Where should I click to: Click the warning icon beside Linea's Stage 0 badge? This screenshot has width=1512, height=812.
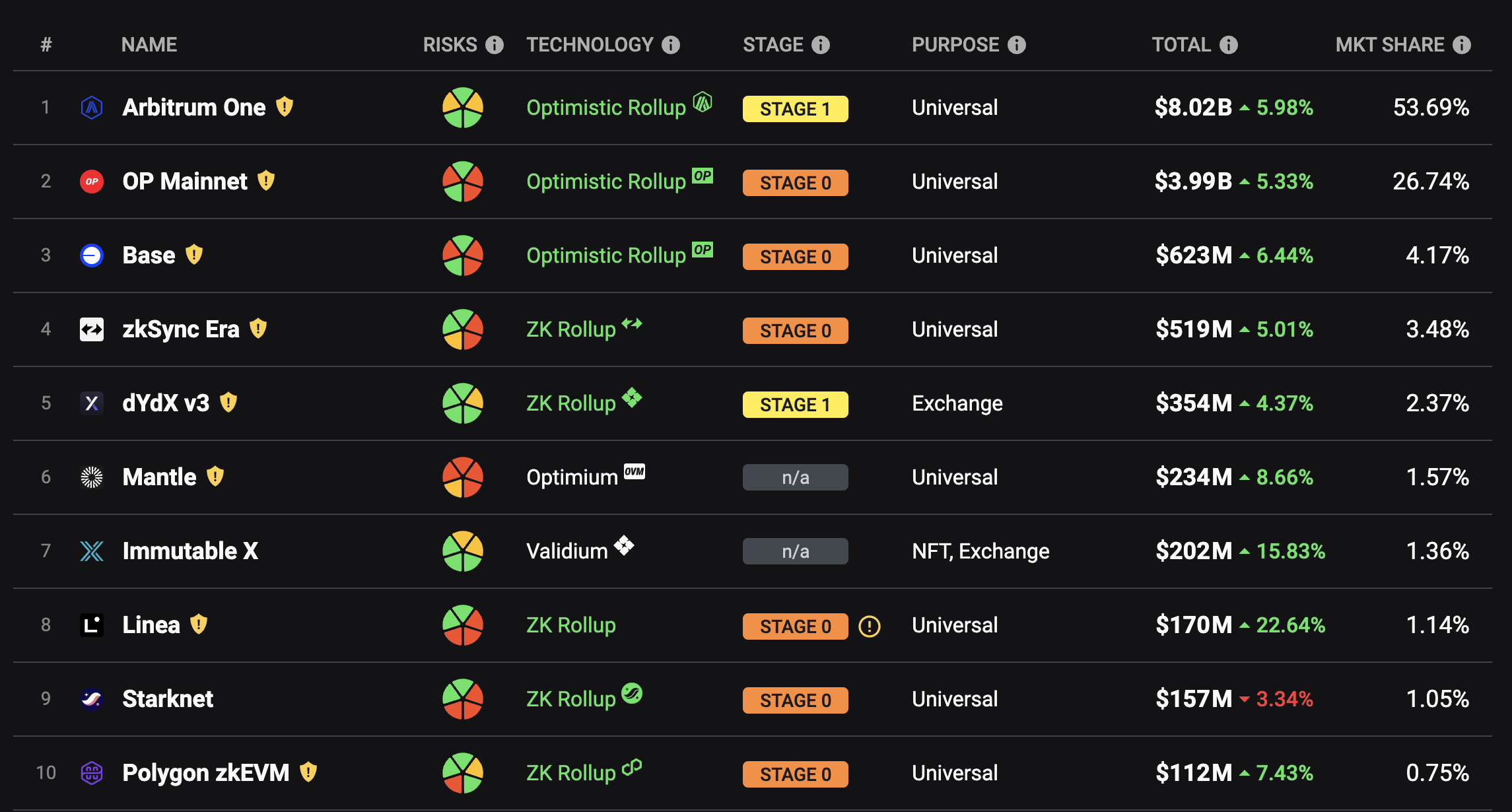(x=870, y=628)
